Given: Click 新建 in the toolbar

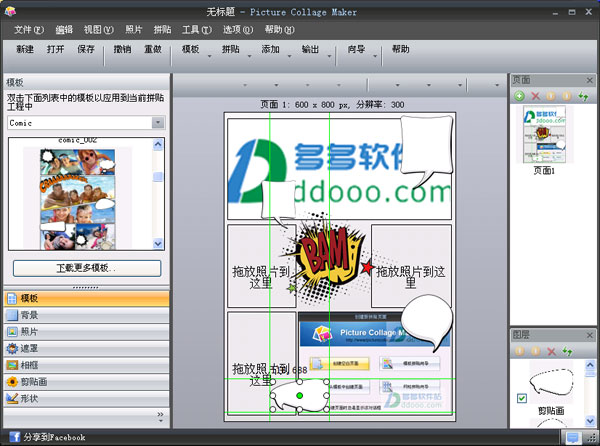Looking at the screenshot, I should point(25,49).
